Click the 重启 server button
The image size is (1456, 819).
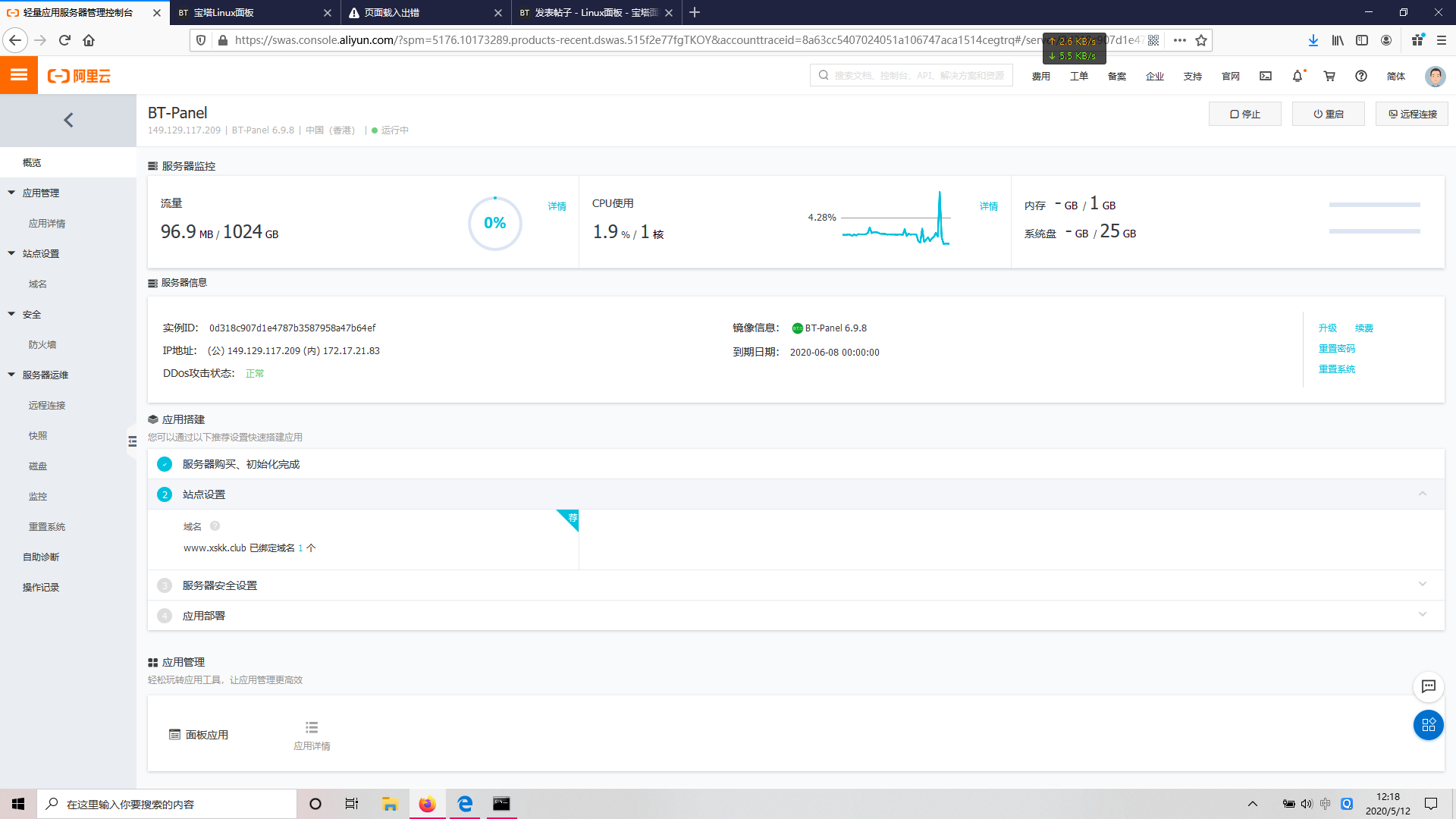pyautogui.click(x=1329, y=114)
